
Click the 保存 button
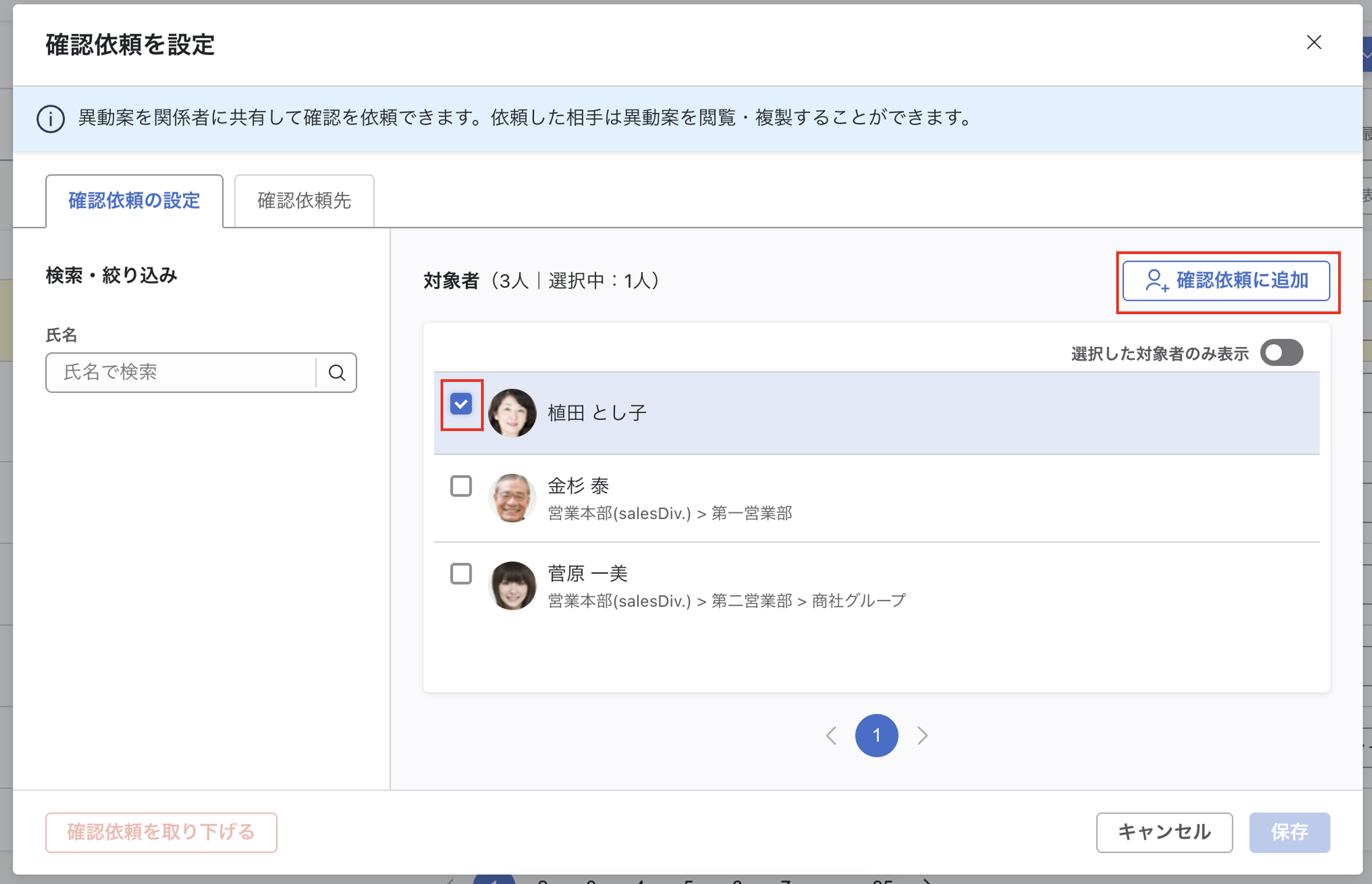pyautogui.click(x=1289, y=832)
